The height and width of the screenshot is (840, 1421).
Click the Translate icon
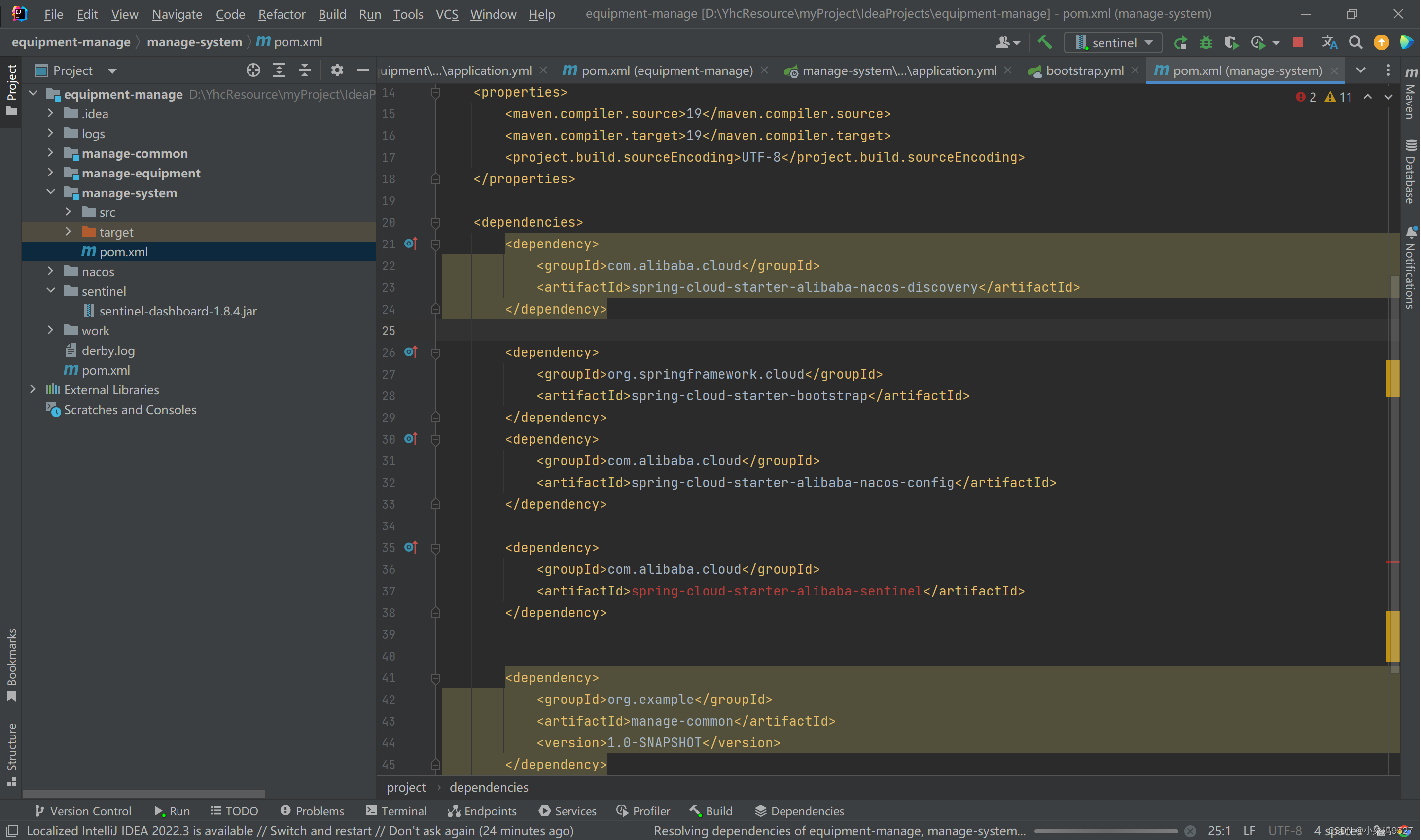click(x=1330, y=43)
